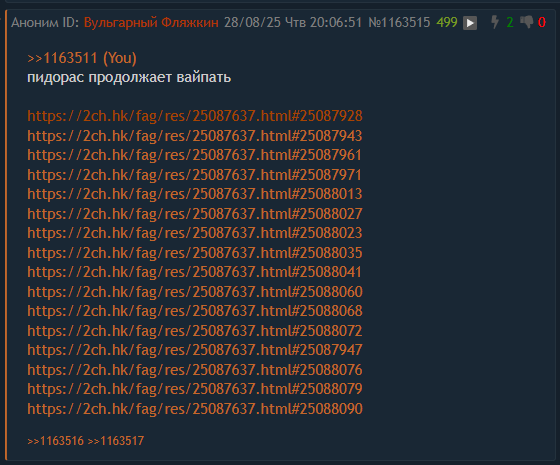Image resolution: width=560 pixels, height=465 pixels.
Task: Open the link ending in #25088072
Action: tap(195, 331)
